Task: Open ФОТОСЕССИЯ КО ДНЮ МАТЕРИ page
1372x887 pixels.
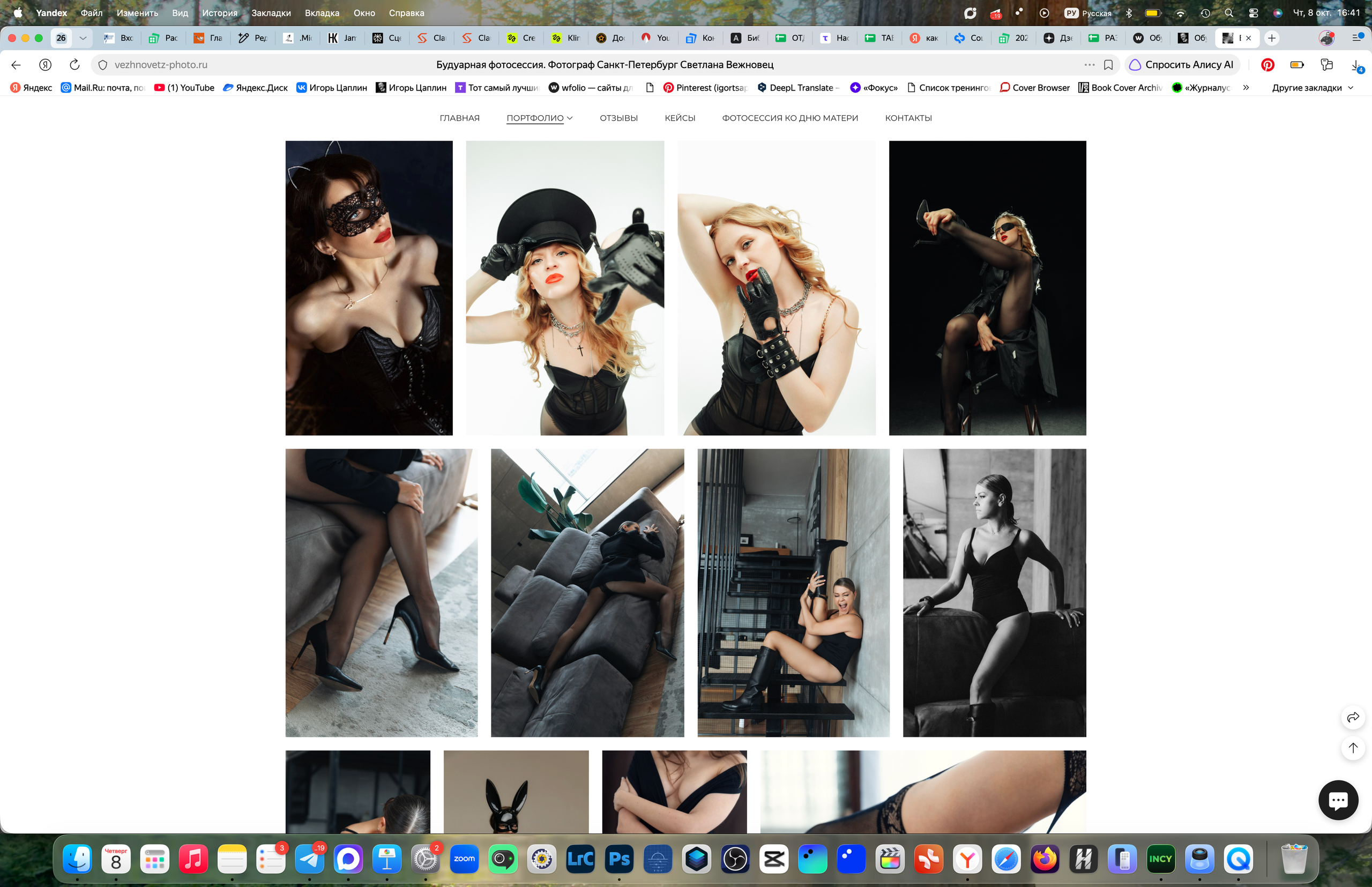Action: pyautogui.click(x=789, y=118)
